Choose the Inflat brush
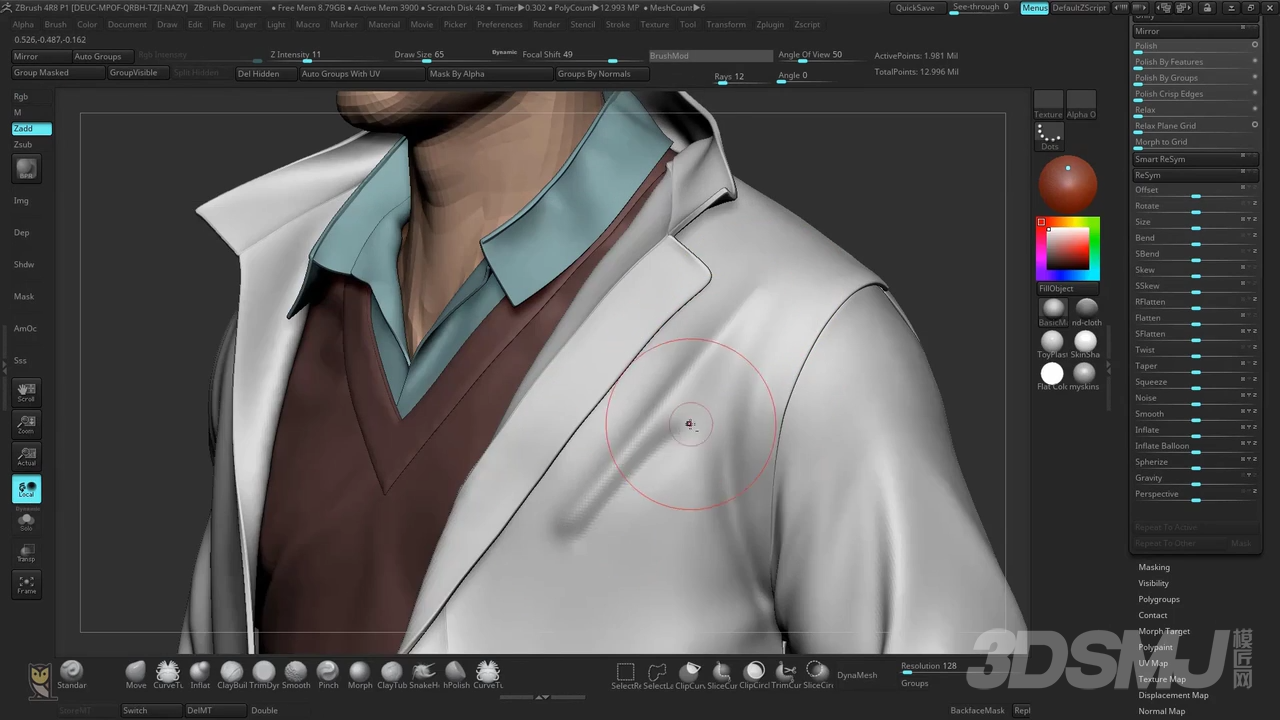 [200, 675]
